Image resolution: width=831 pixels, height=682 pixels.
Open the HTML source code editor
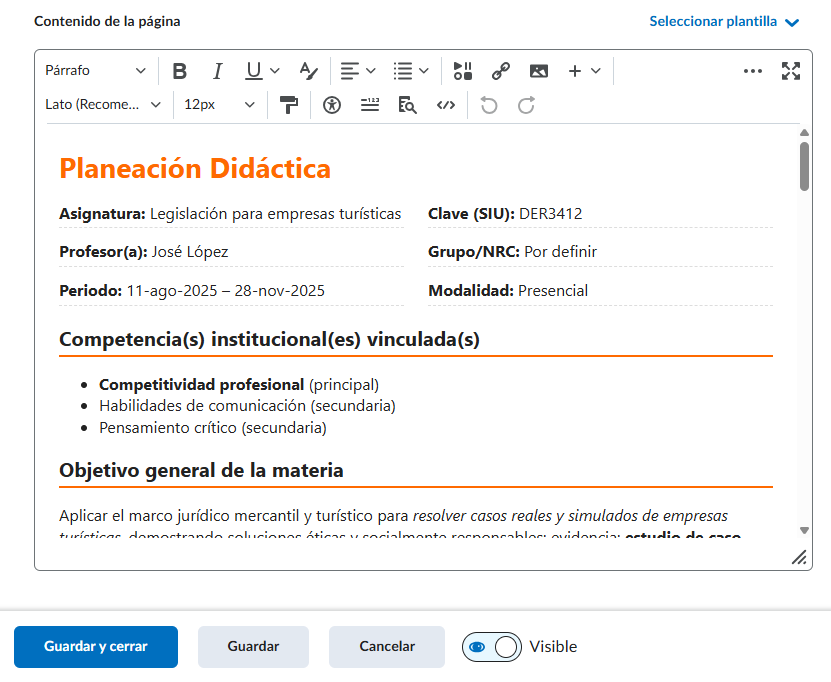(446, 105)
